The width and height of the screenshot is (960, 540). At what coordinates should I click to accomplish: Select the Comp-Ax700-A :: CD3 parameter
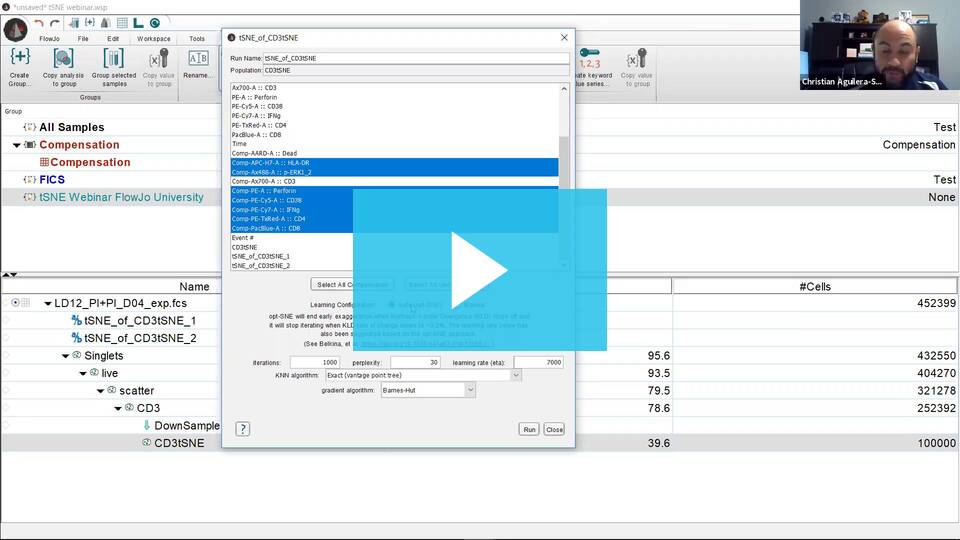[394, 181]
